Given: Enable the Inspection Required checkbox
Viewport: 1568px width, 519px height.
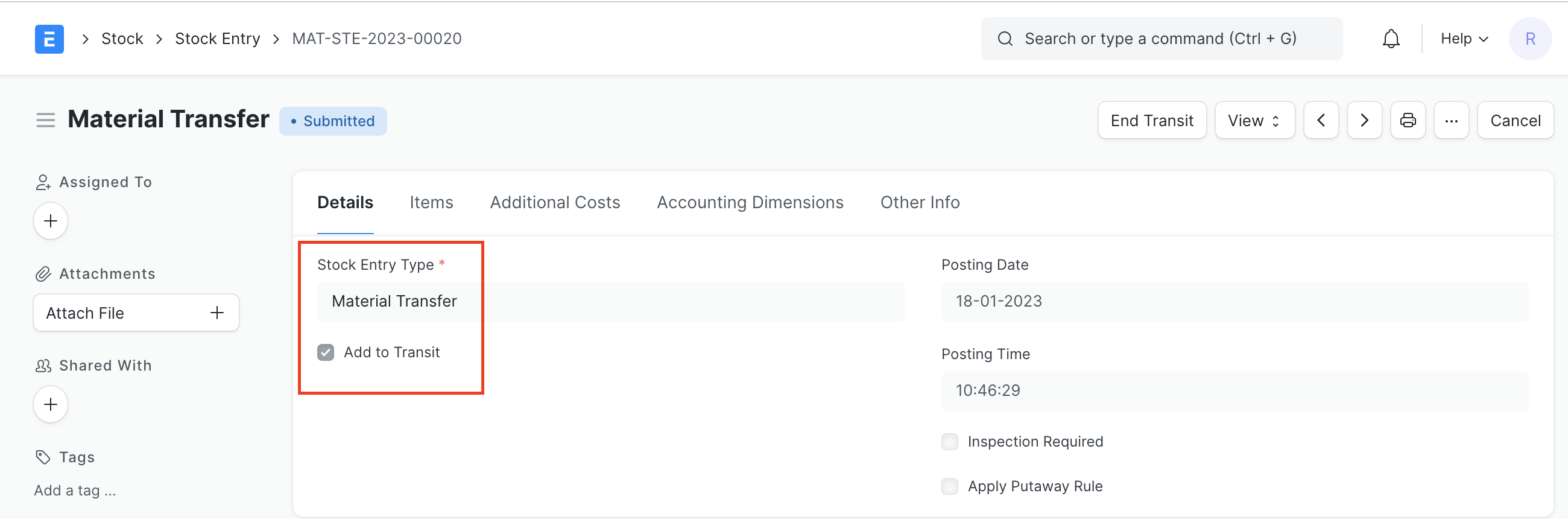Looking at the screenshot, I should point(950,442).
